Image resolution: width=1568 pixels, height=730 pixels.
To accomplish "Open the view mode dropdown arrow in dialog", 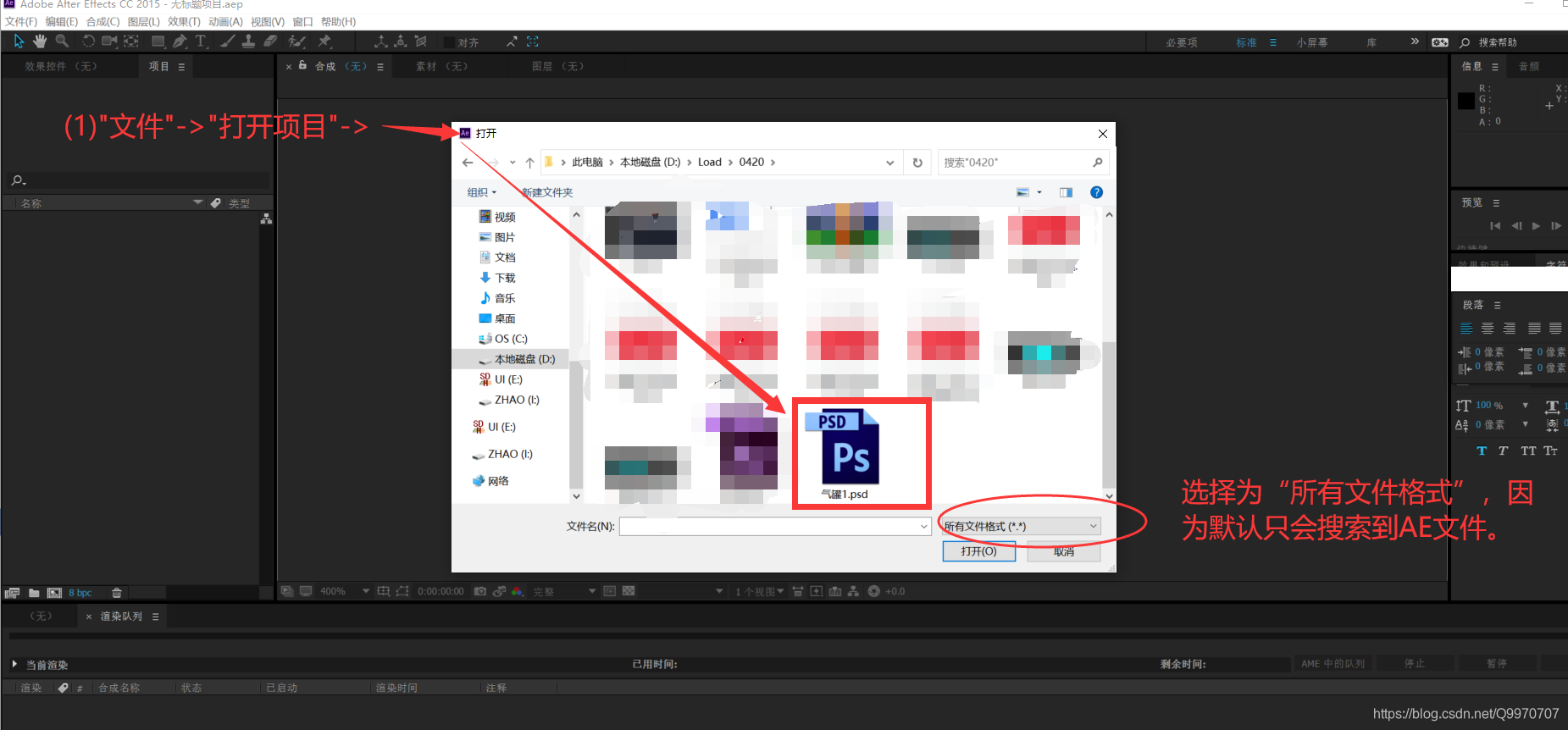I will (1039, 192).
